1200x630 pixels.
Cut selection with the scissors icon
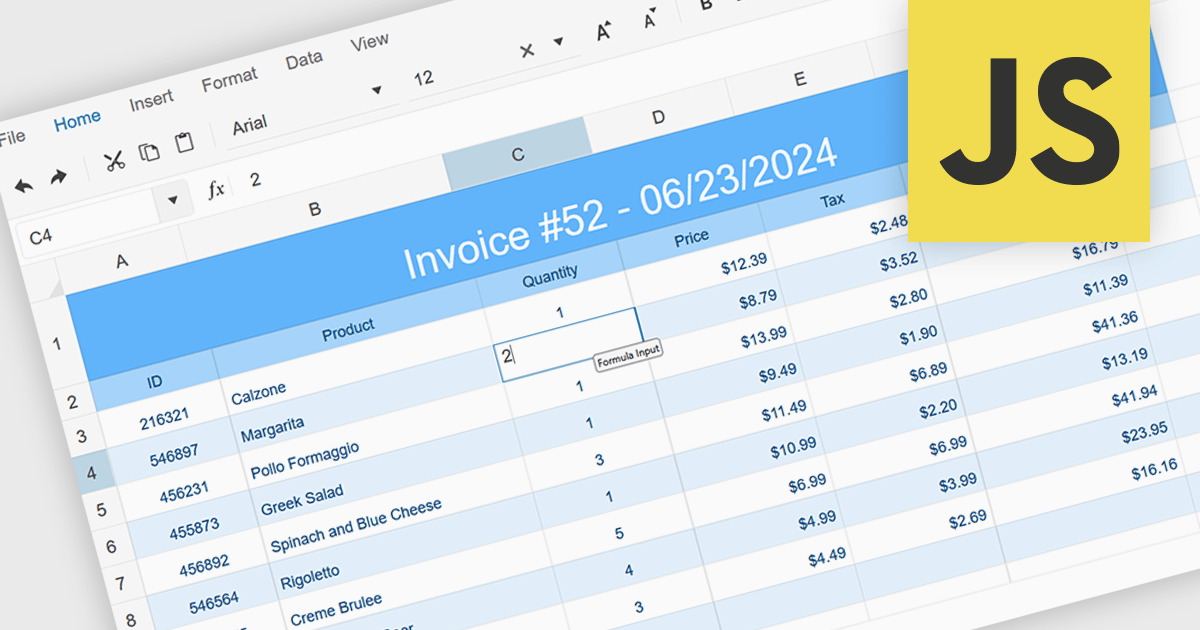point(114,160)
